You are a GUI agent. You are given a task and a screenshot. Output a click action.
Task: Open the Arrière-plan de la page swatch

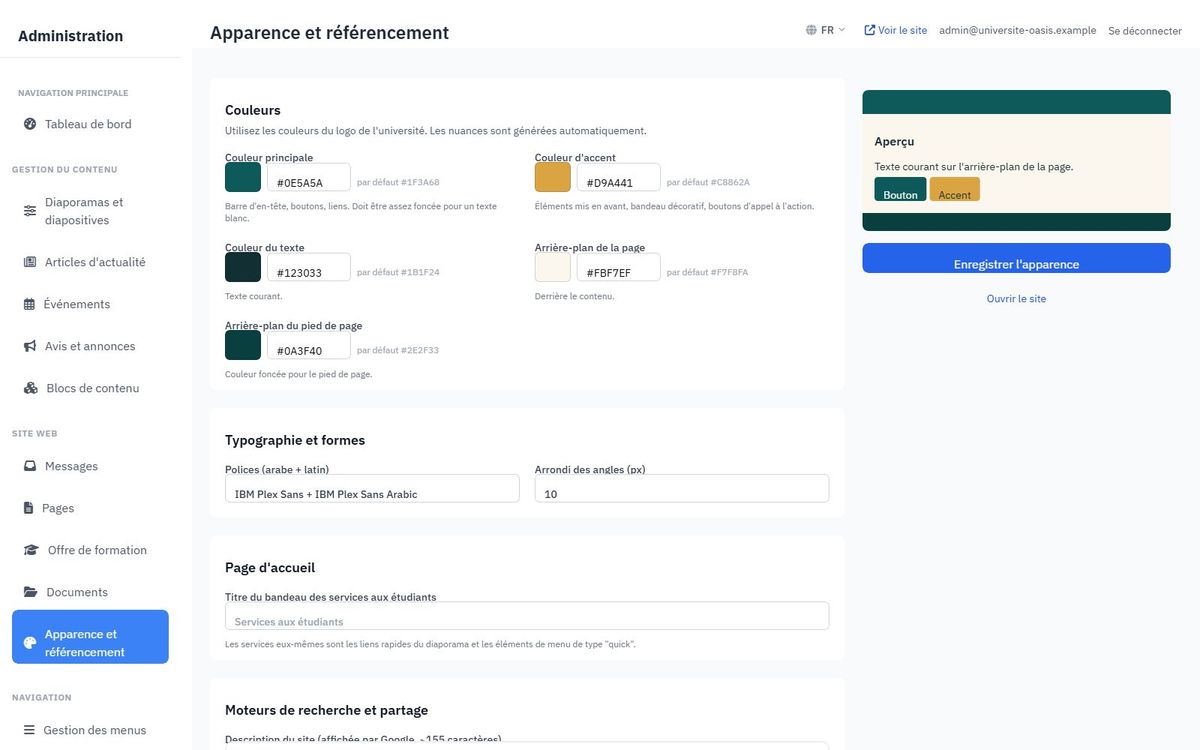click(553, 267)
